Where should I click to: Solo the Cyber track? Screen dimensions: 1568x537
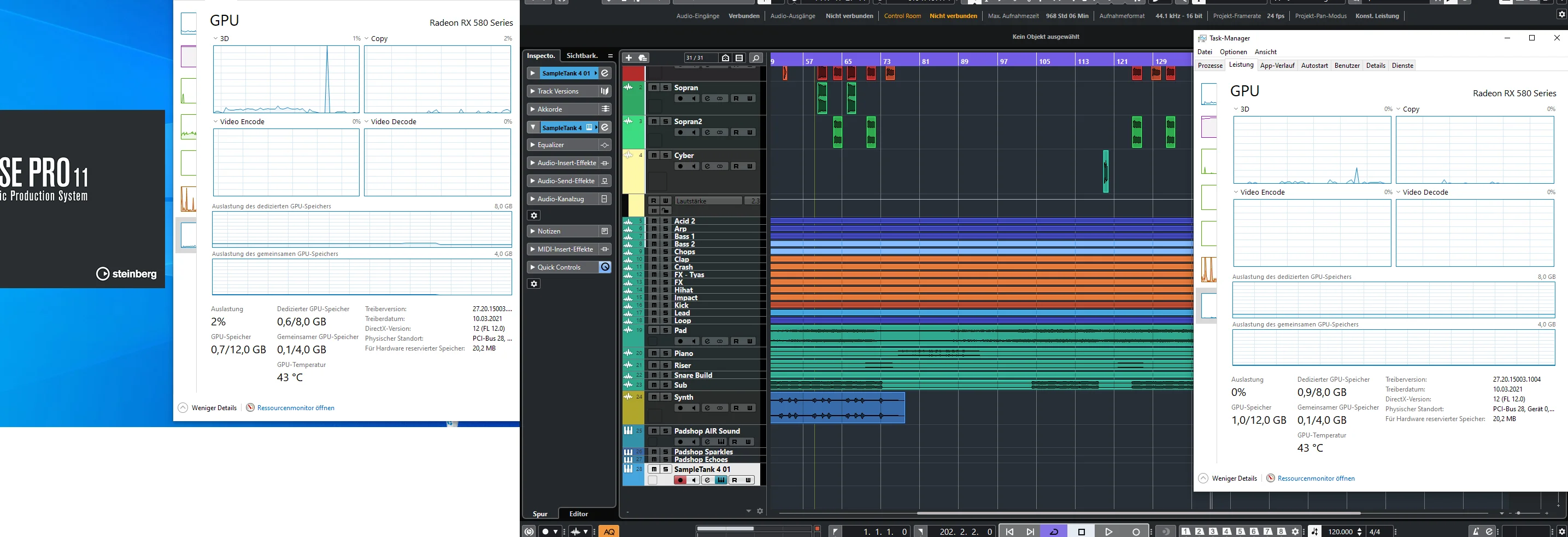666,155
